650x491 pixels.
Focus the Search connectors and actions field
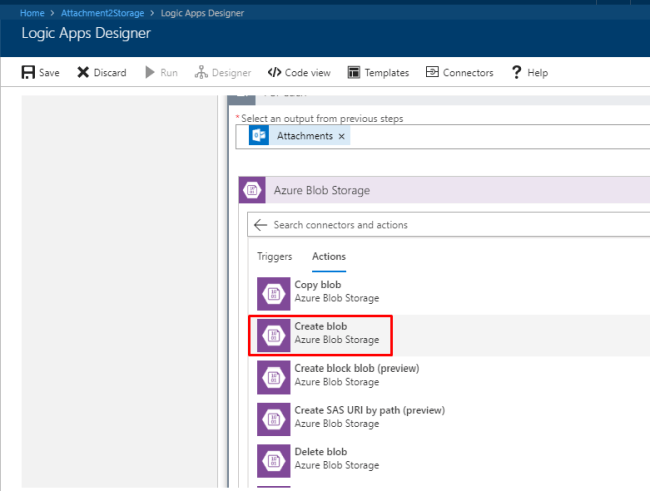coord(449,225)
